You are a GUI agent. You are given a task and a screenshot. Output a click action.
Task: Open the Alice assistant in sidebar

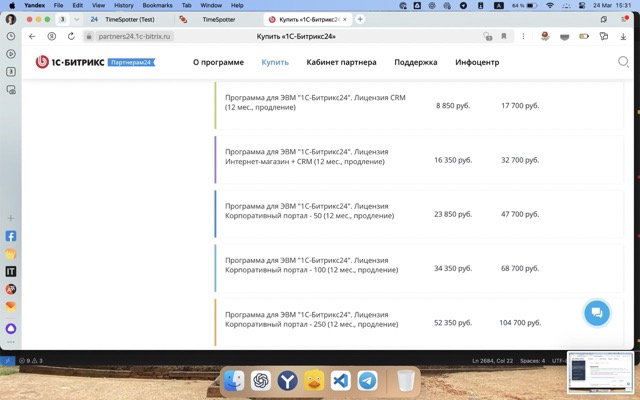[x=11, y=328]
